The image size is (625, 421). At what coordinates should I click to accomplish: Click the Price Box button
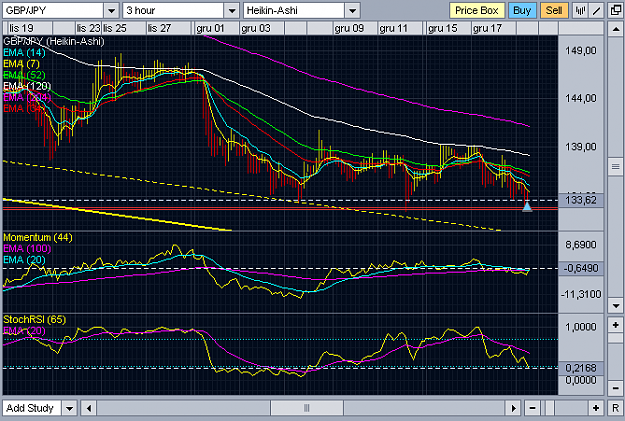pyautogui.click(x=477, y=11)
